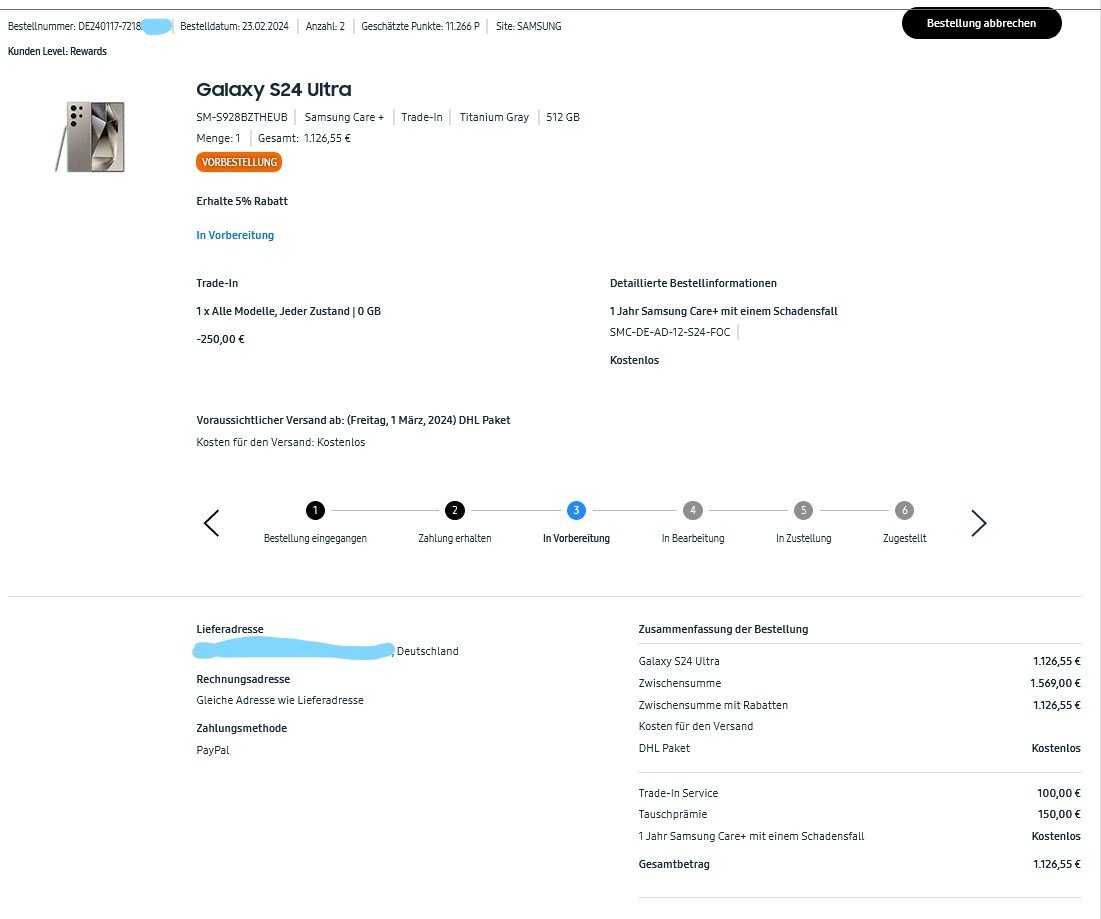The image size is (1101, 919).
Task: Click the Menge: 1 quantity text
Action: [x=218, y=138]
